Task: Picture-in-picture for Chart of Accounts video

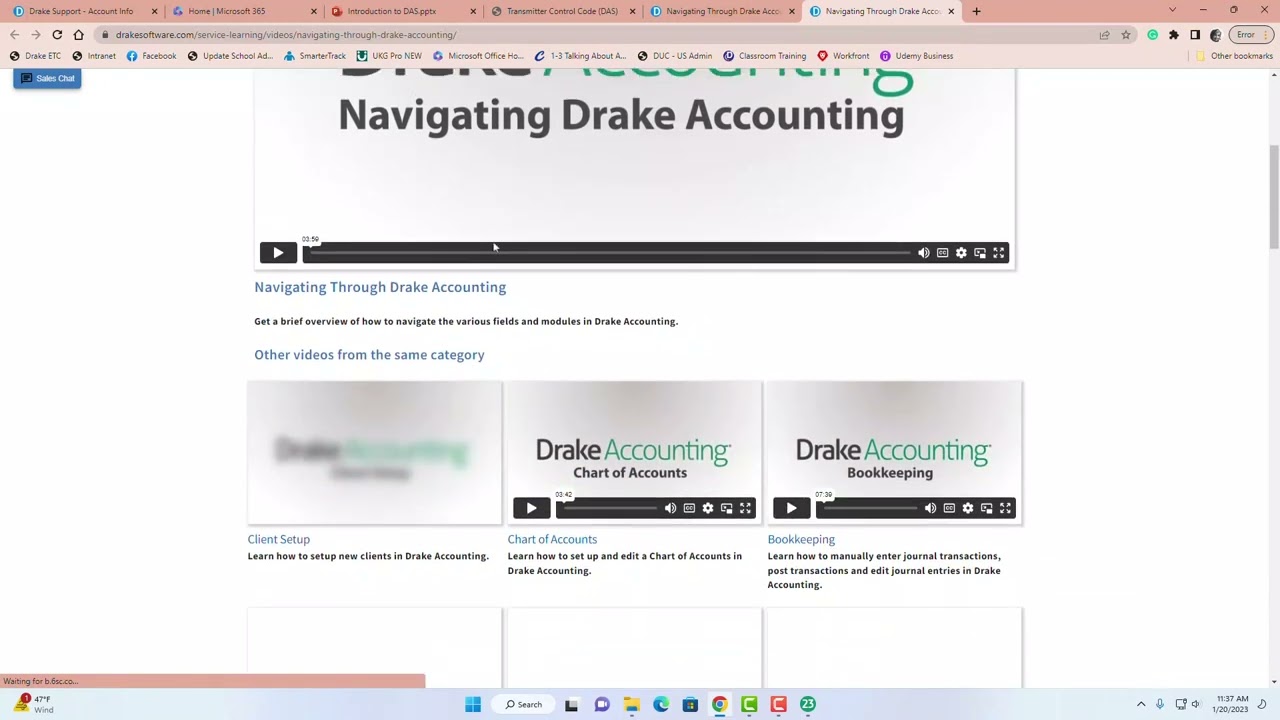Action: click(x=727, y=508)
